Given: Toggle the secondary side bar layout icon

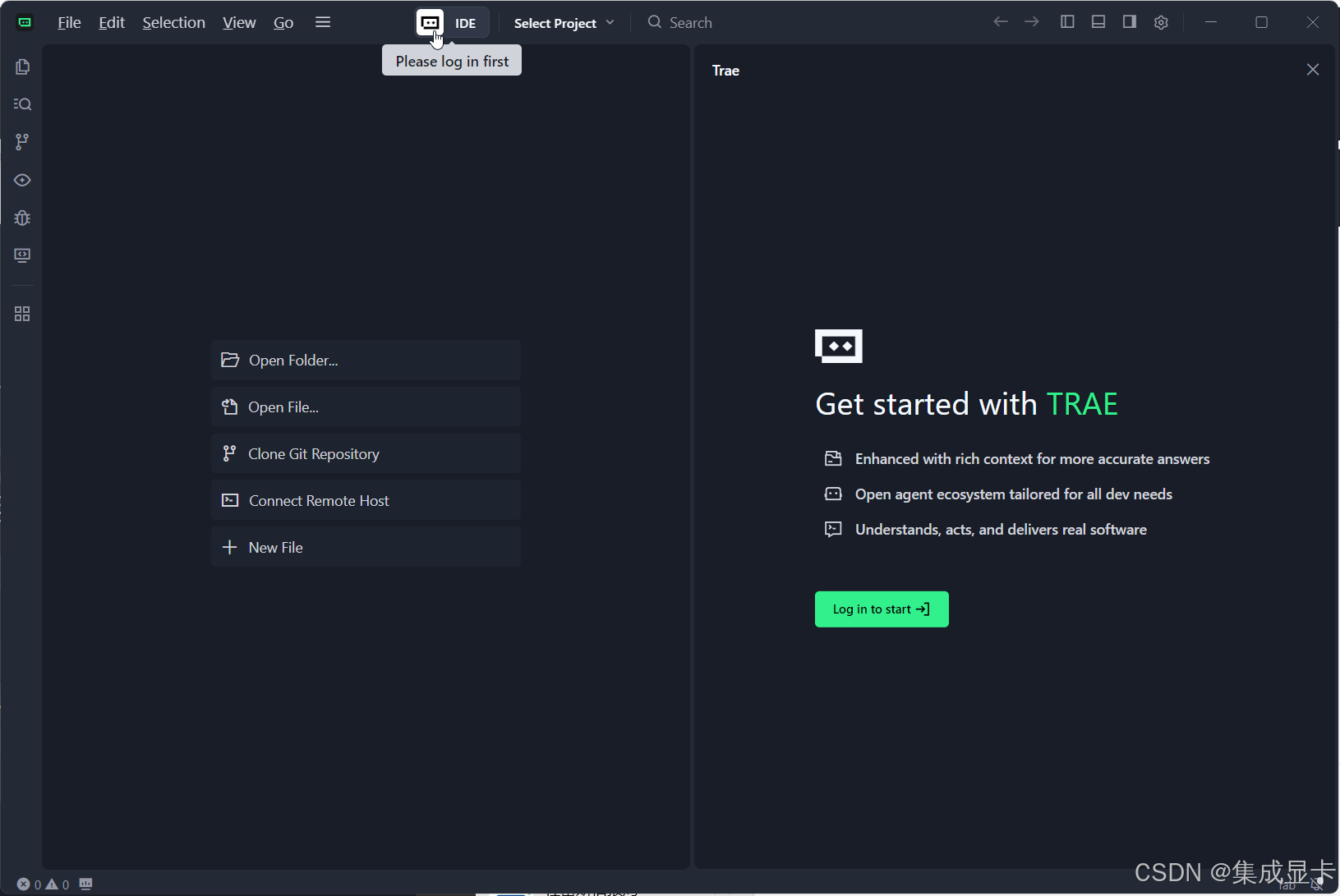Looking at the screenshot, I should (x=1130, y=22).
